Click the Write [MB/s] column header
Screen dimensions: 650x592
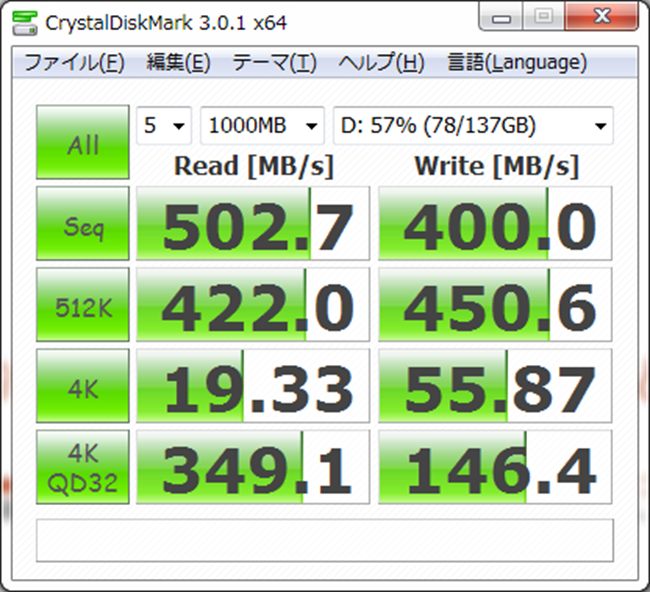tap(497, 167)
